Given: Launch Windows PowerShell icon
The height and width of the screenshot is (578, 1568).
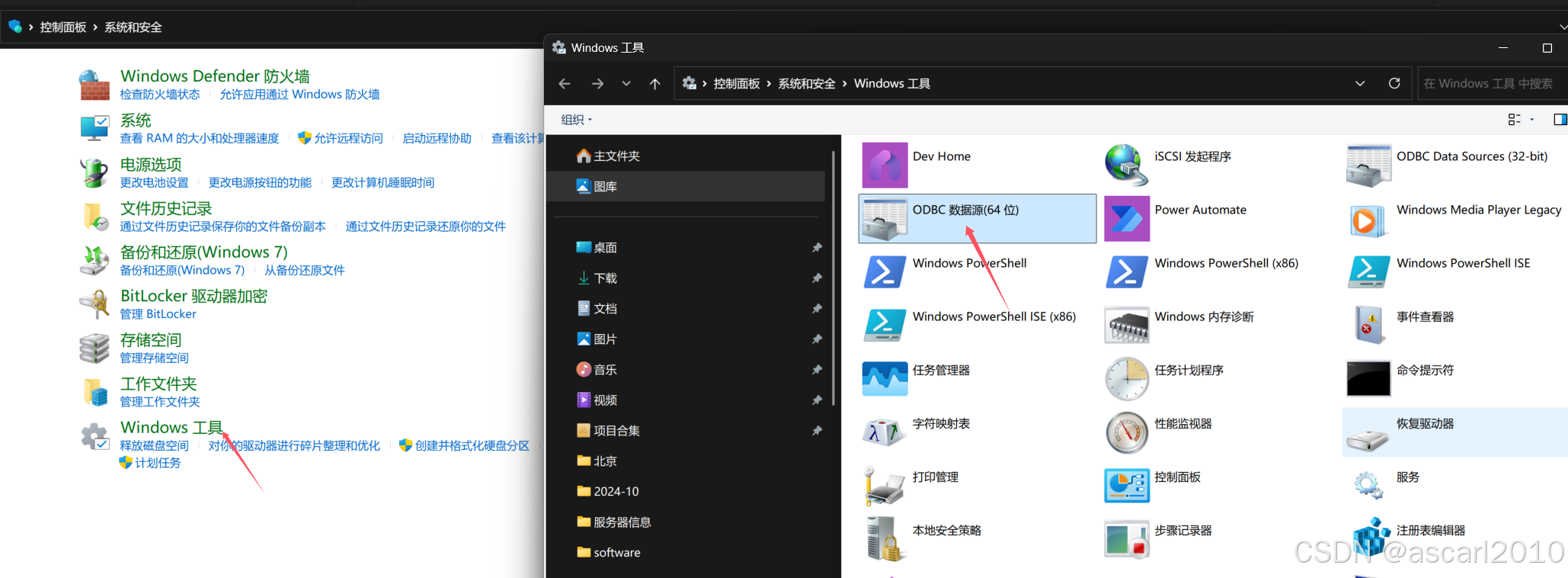Looking at the screenshot, I should tap(885, 271).
